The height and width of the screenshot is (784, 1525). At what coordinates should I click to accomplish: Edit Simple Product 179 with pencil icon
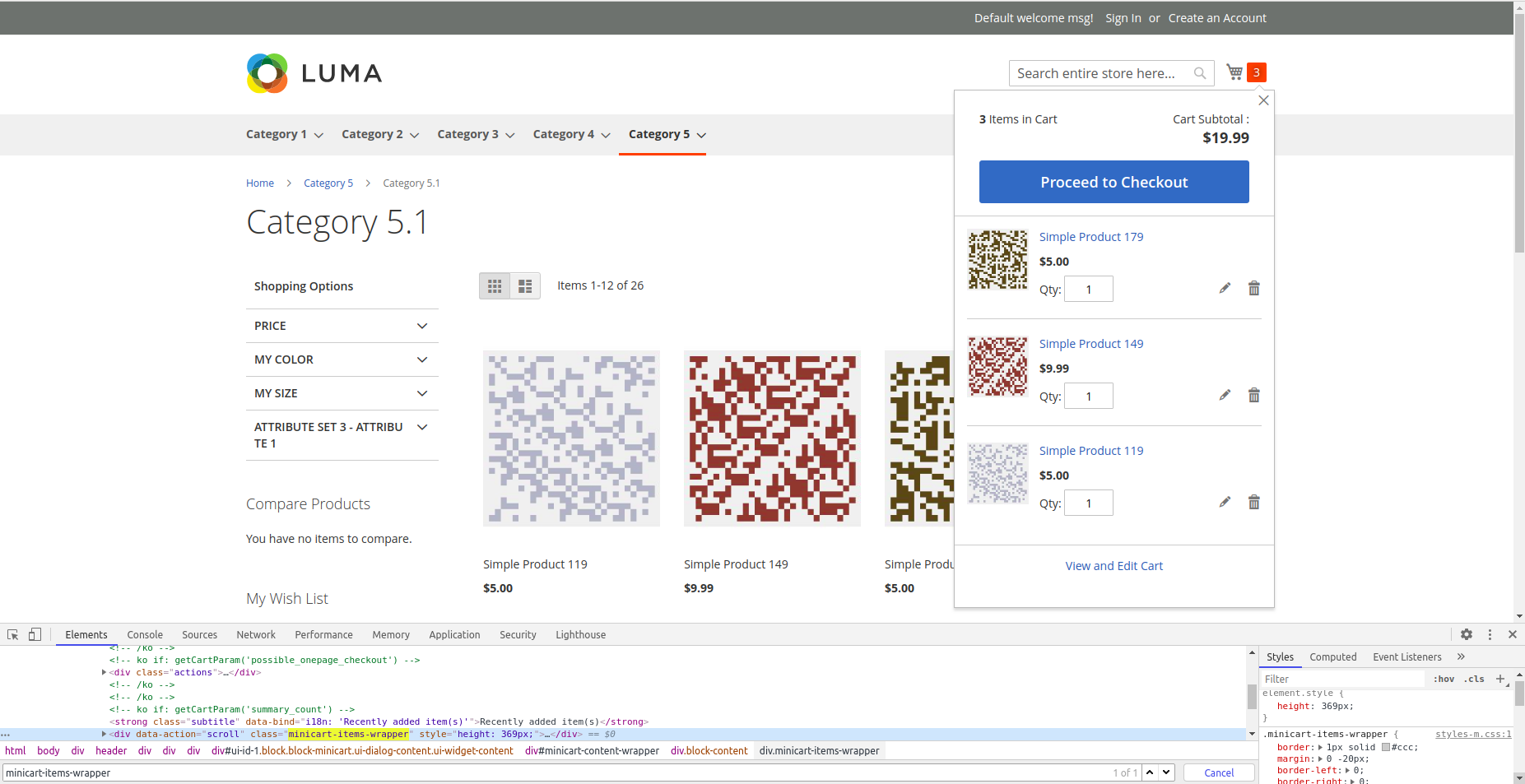coord(1225,288)
